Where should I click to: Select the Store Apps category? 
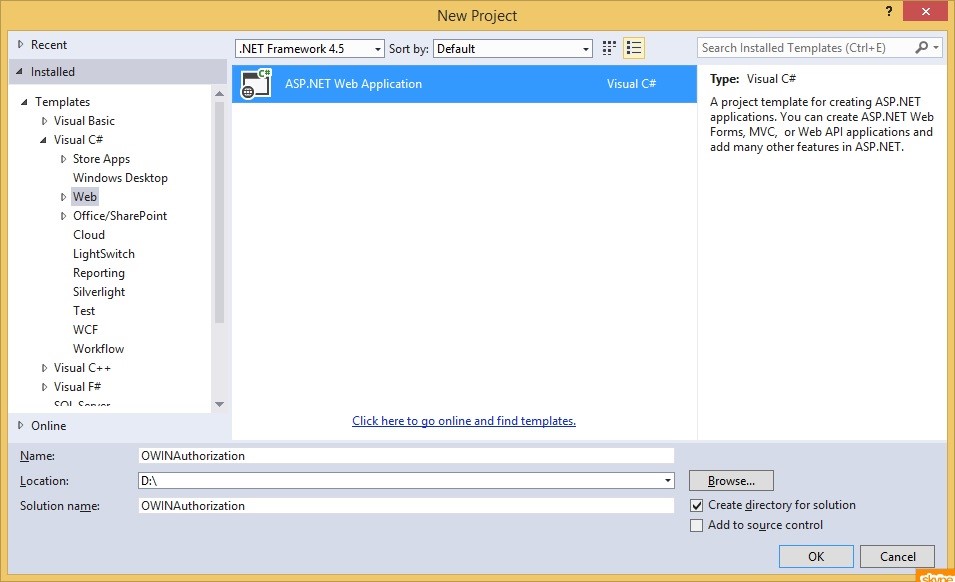pyautogui.click(x=101, y=159)
